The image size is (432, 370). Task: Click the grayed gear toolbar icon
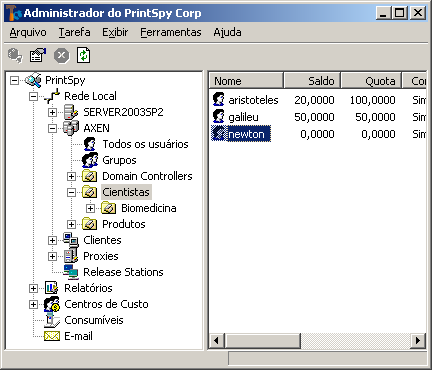(15, 55)
